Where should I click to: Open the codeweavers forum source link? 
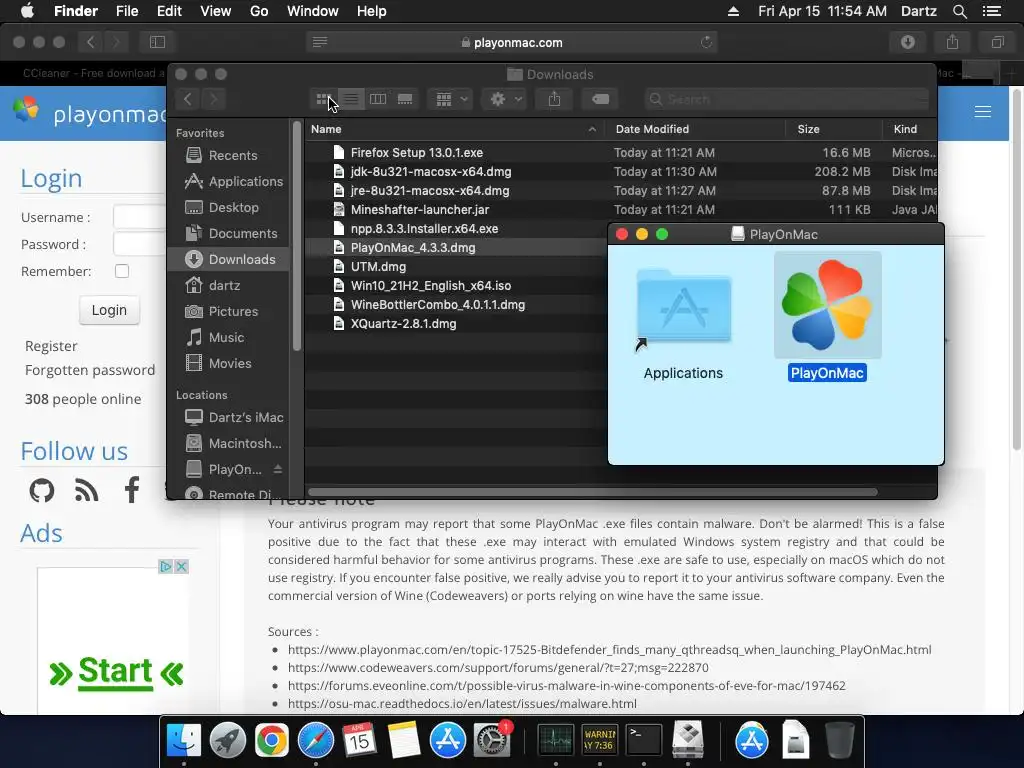[x=498, y=667]
